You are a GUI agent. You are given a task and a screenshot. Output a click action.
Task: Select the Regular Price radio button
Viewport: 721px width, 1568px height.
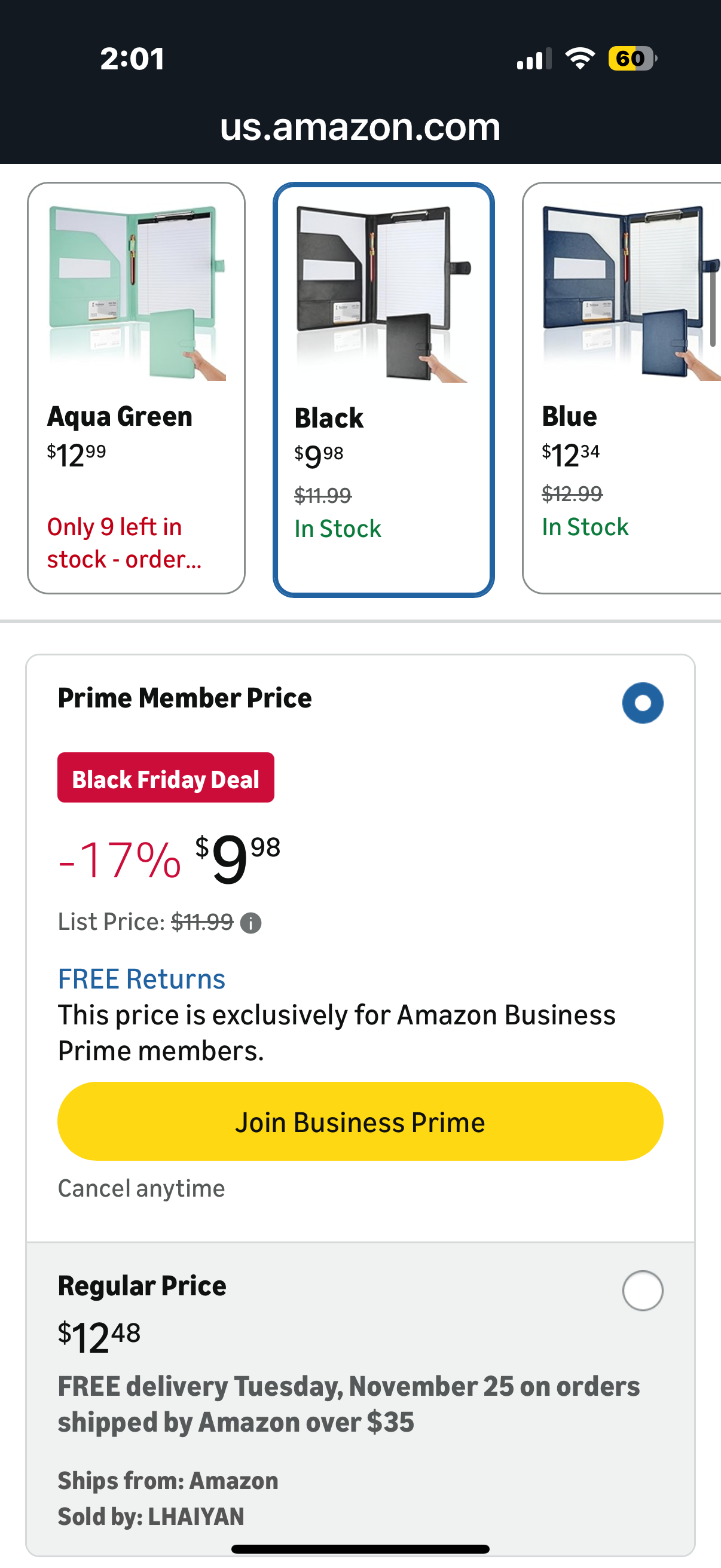tap(643, 1291)
